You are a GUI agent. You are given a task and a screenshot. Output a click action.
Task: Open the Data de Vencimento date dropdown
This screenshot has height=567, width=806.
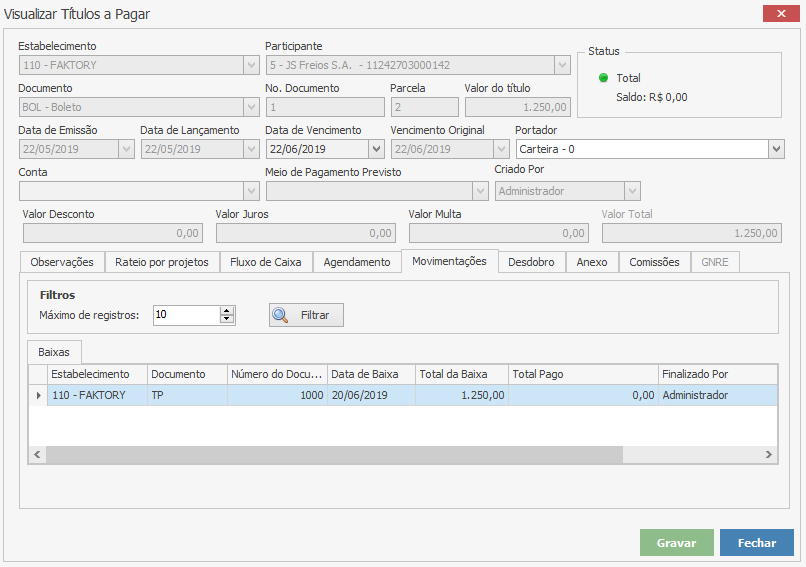tap(375, 149)
